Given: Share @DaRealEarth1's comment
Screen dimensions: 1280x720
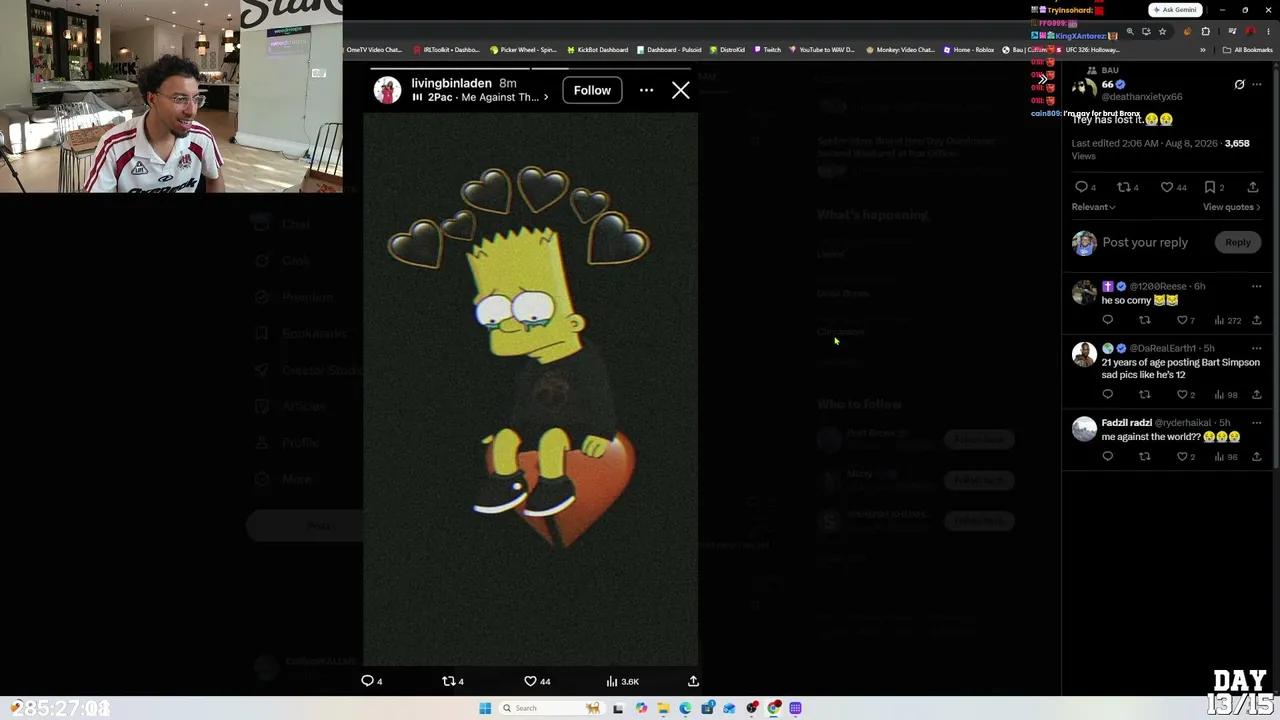Looking at the screenshot, I should (x=1257, y=395).
